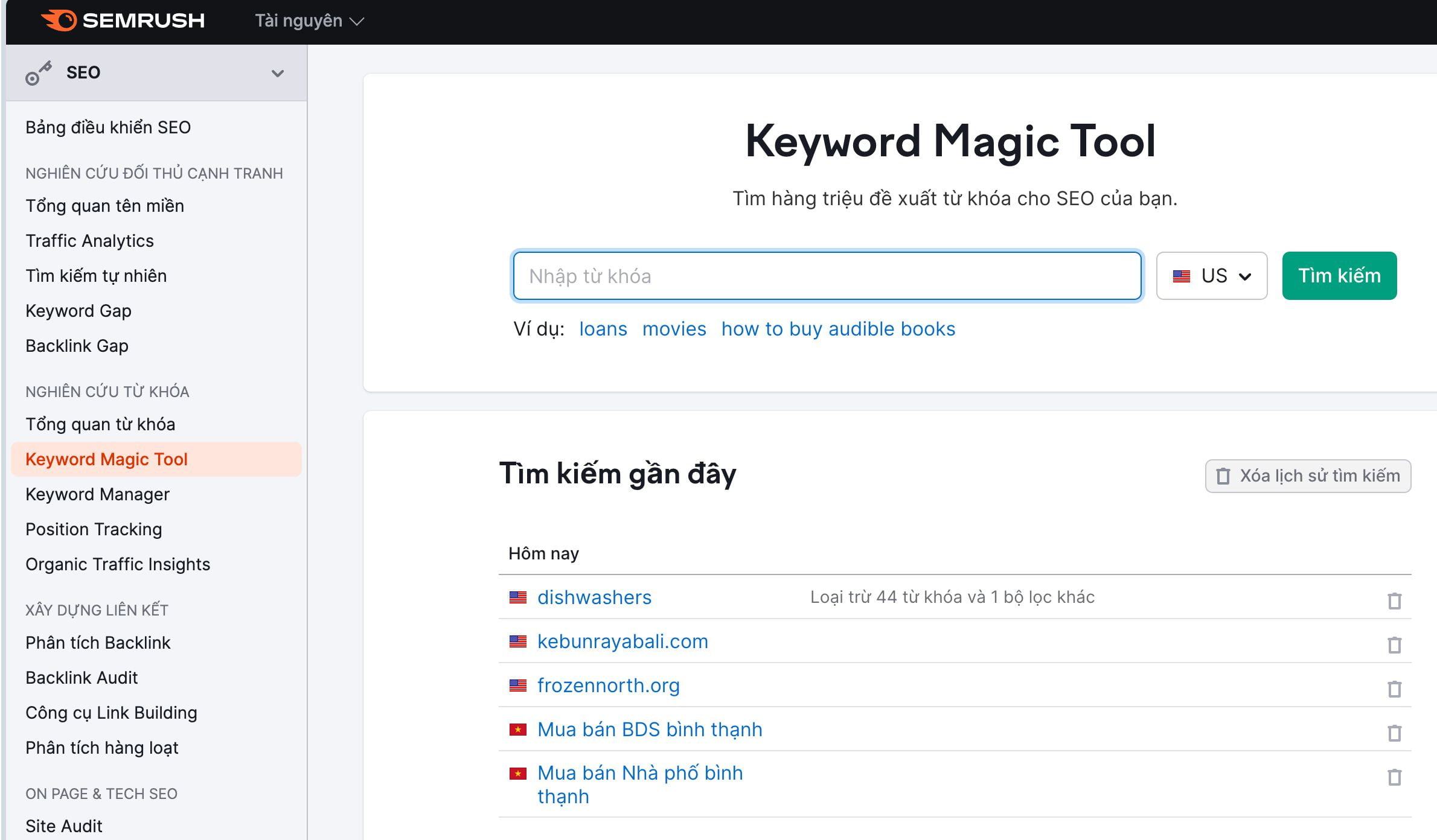
Task: Open Phân tích hàng loạt
Action: coord(102,748)
